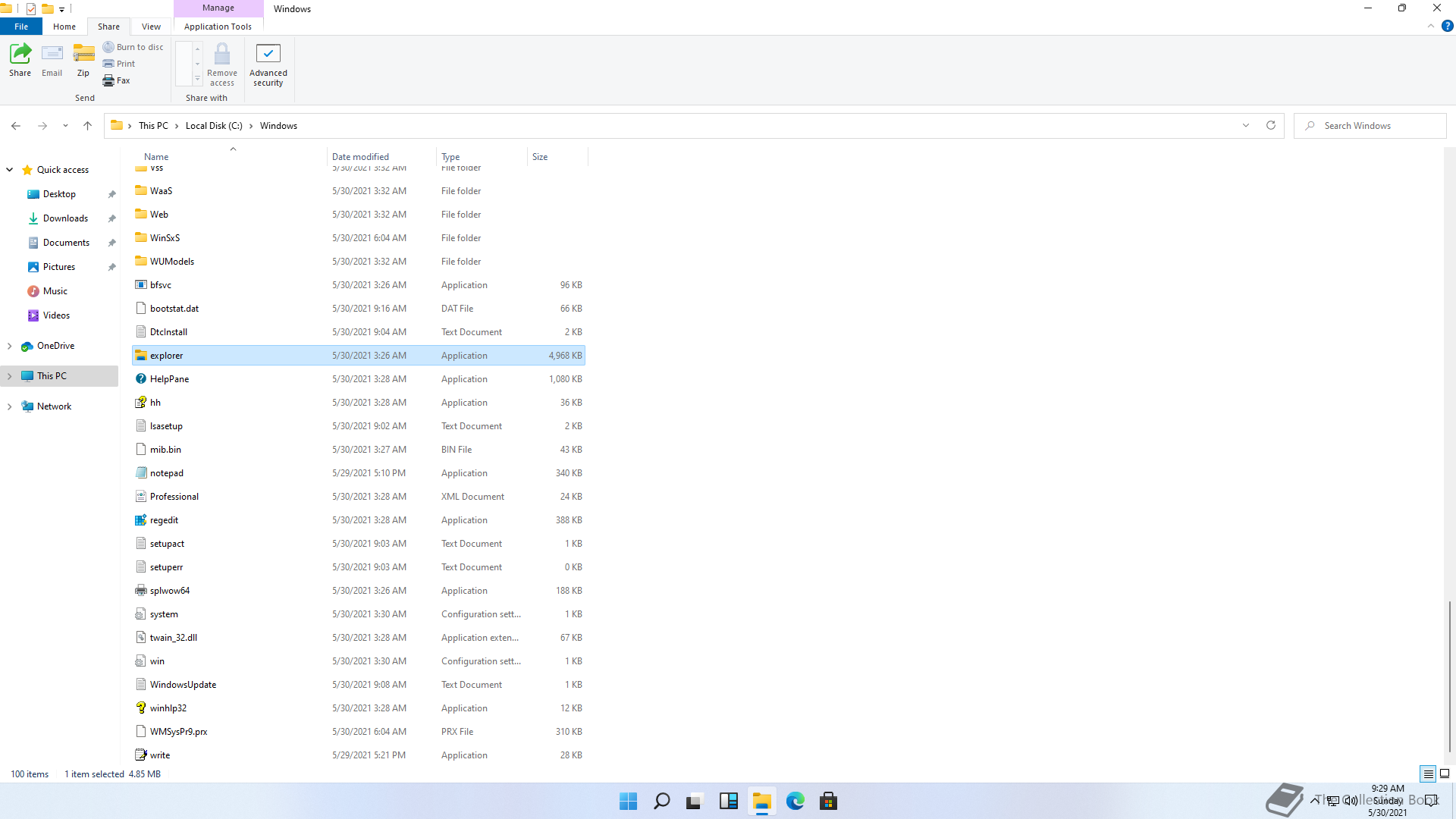Open Quick Access Toolbar customize dropdown
The height and width of the screenshot is (819, 1456).
62,9
